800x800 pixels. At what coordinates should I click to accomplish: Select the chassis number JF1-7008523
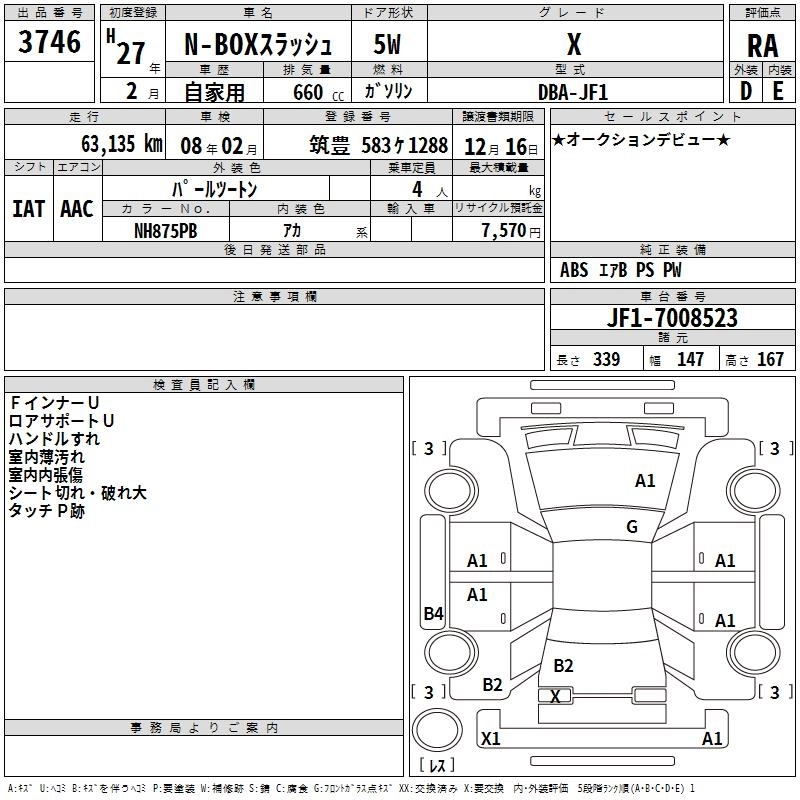pos(673,318)
